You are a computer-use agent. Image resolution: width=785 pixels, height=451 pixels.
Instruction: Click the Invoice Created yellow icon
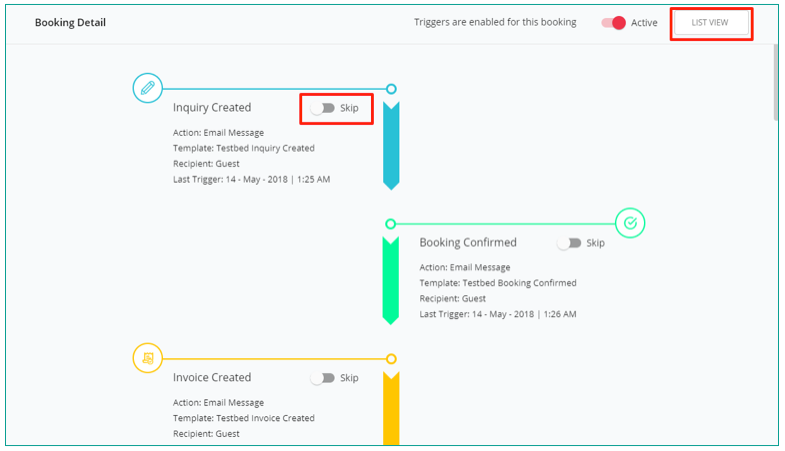coord(148,358)
